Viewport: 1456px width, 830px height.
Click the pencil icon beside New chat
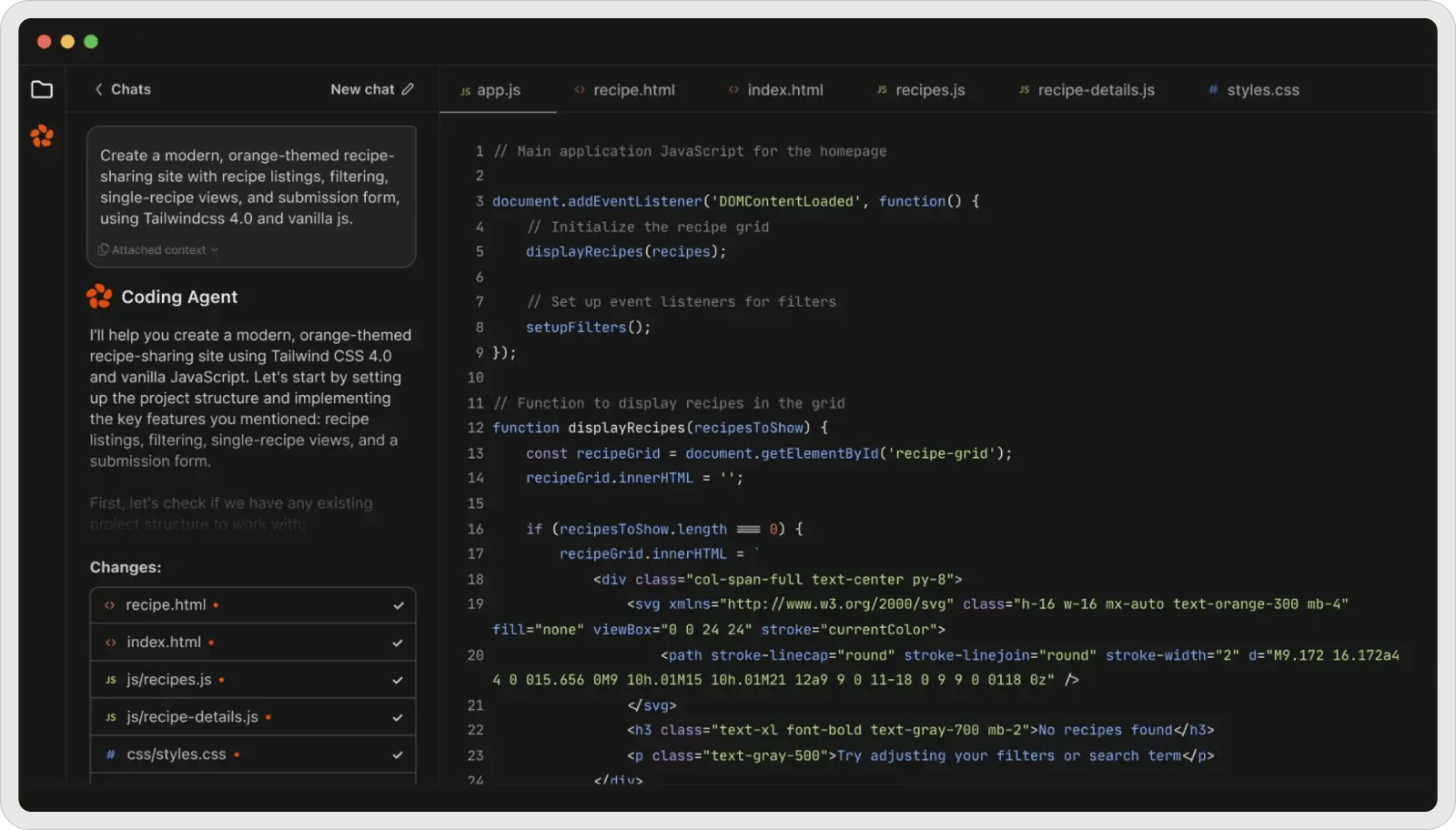click(409, 89)
